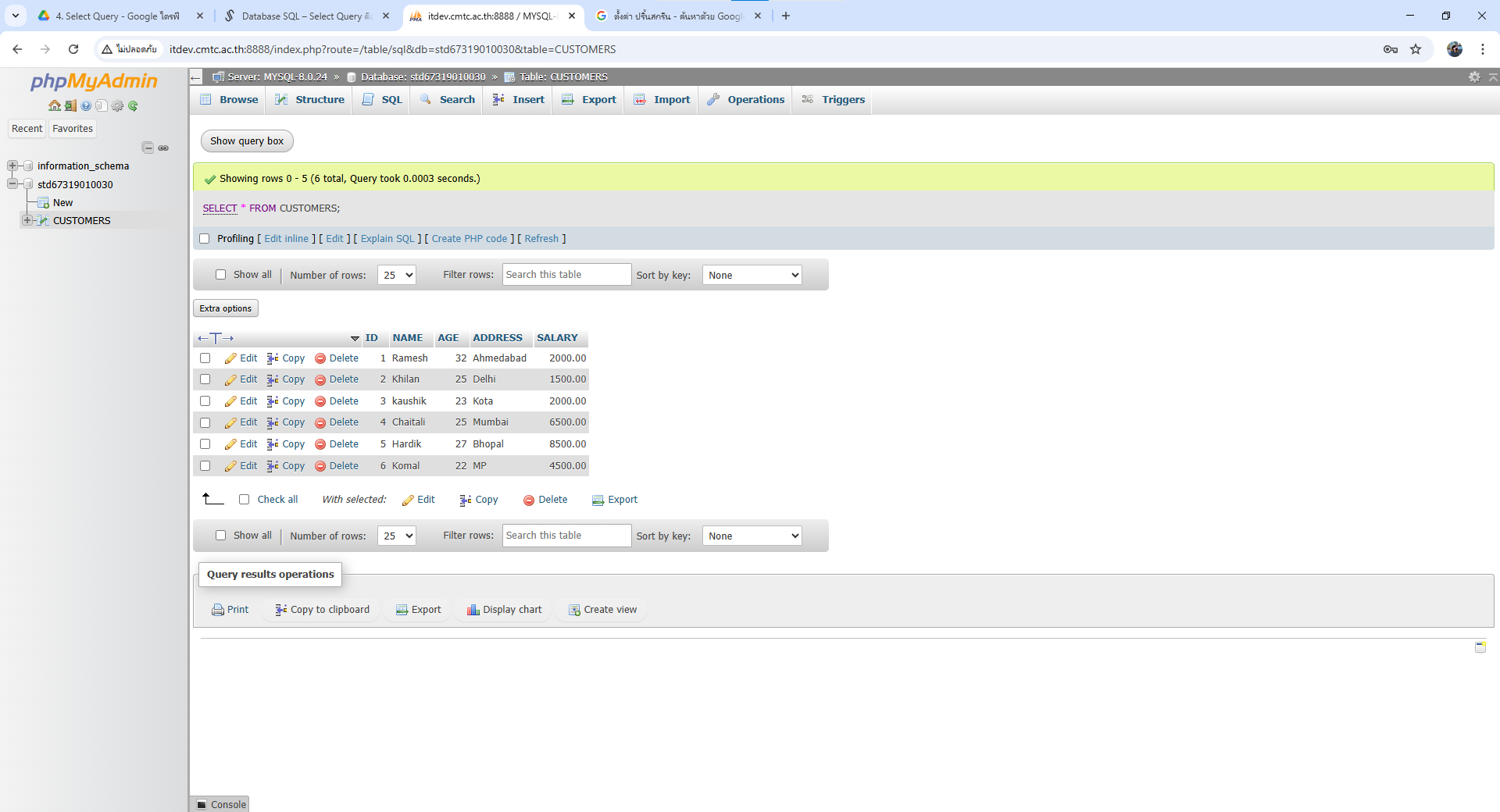The width and height of the screenshot is (1500, 812).
Task: Click the Explain SQL link
Action: 387,239
